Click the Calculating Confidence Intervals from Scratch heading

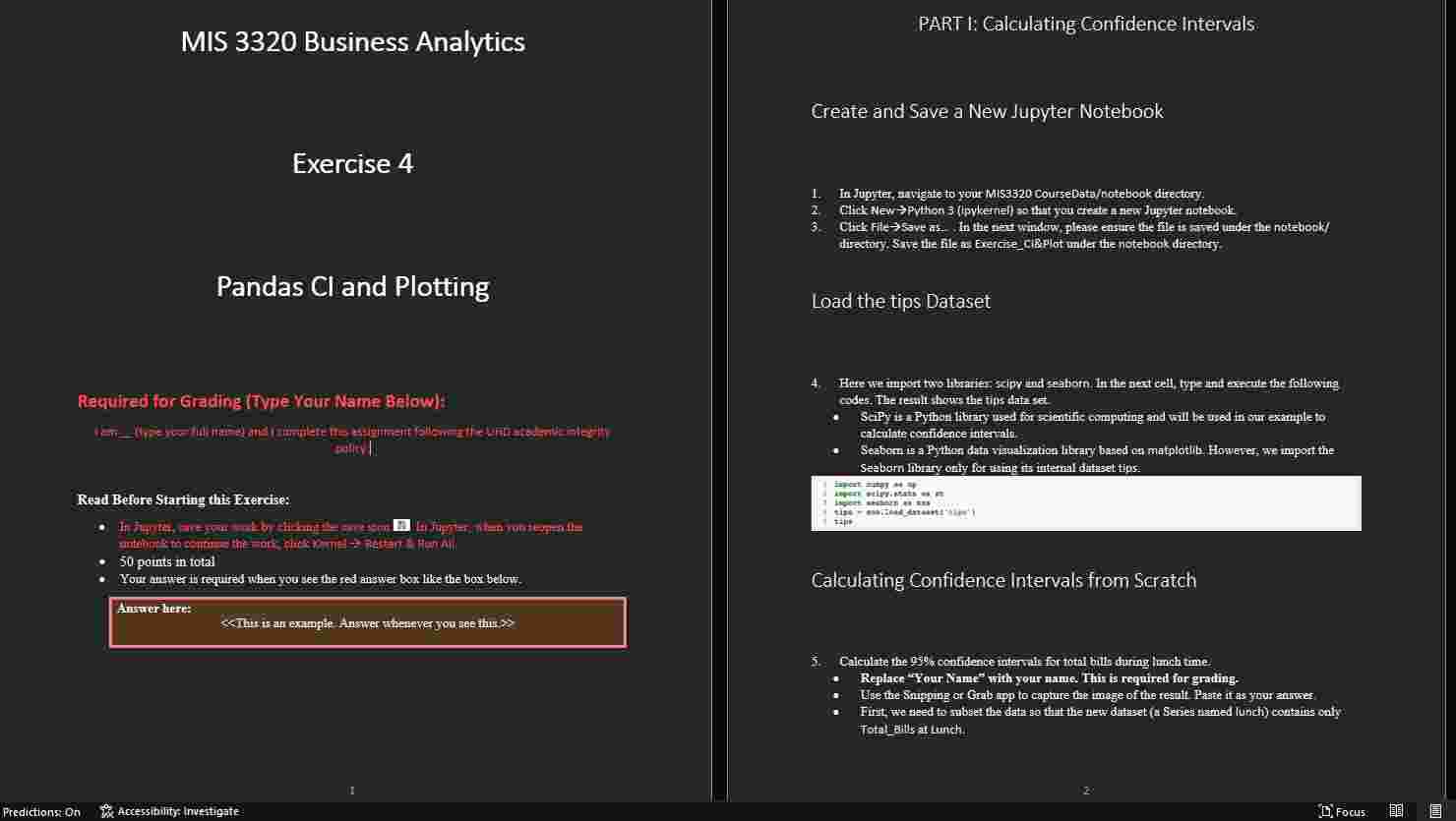point(1003,580)
